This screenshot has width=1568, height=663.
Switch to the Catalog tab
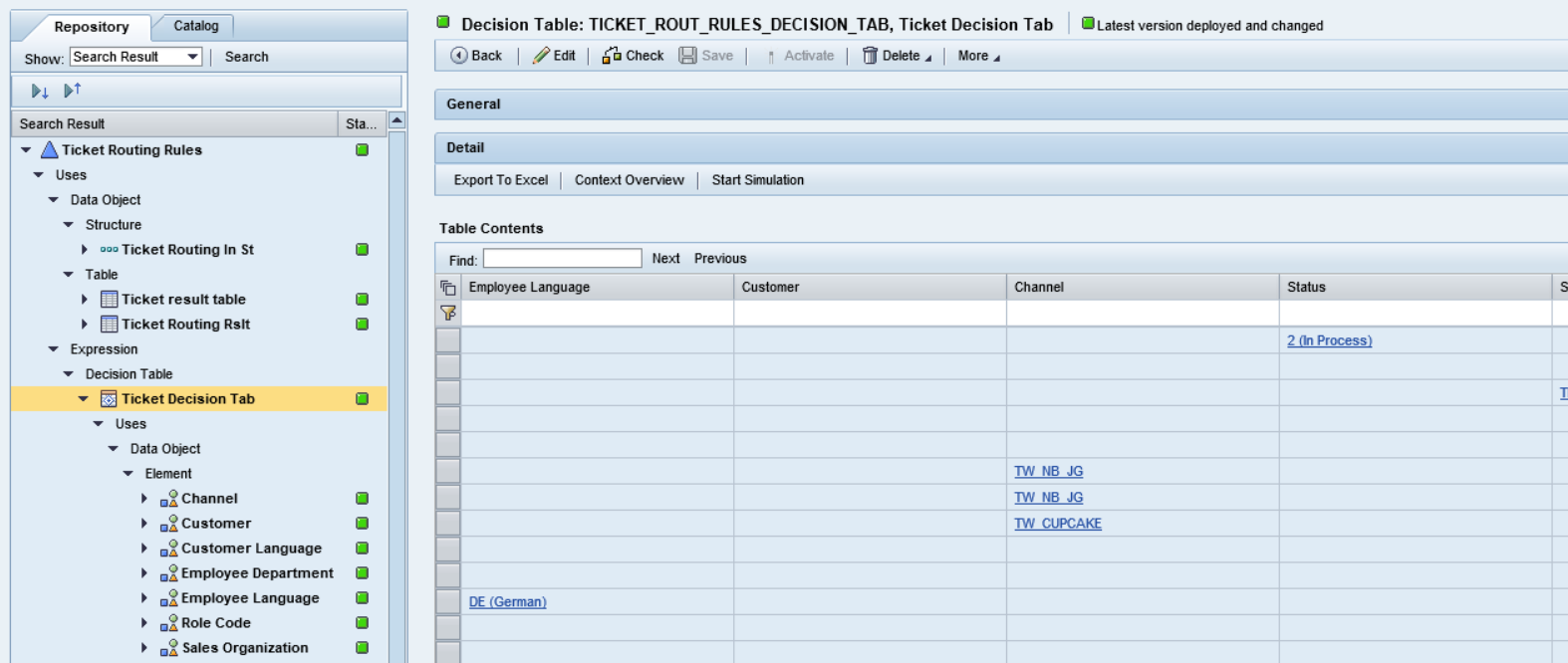click(195, 26)
